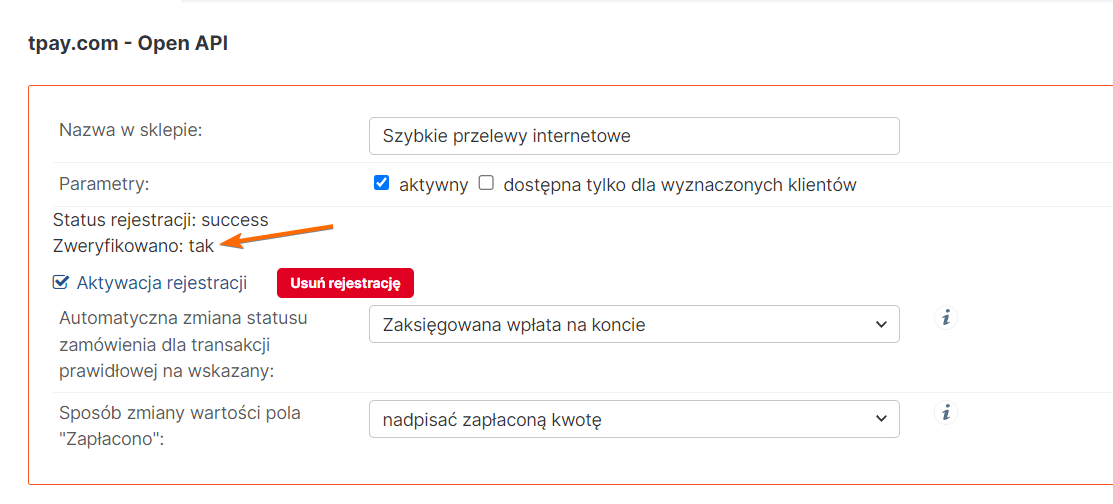Click the "Nazwa w sklepie:" label

(x=131, y=130)
